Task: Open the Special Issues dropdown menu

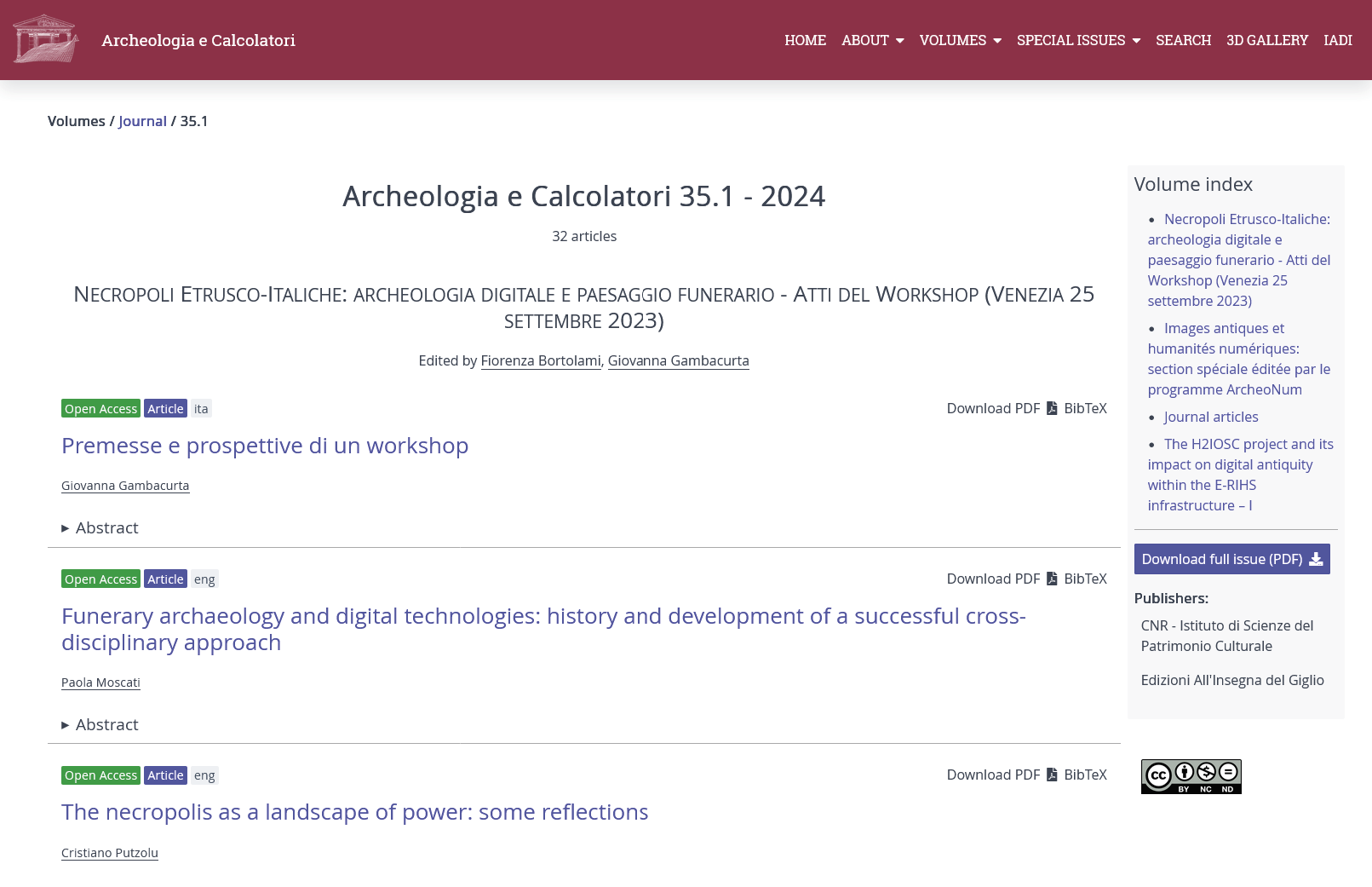Action: [1078, 40]
